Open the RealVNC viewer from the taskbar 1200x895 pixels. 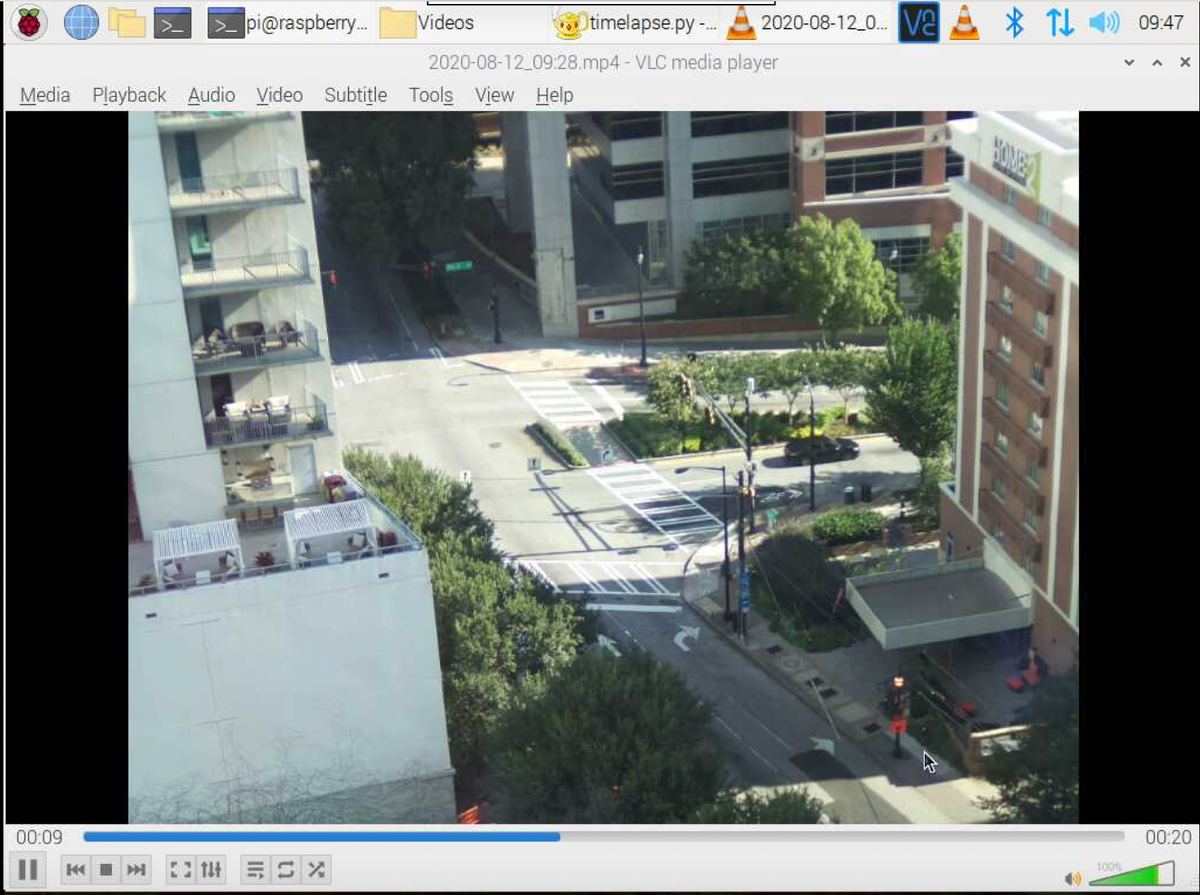(x=918, y=20)
